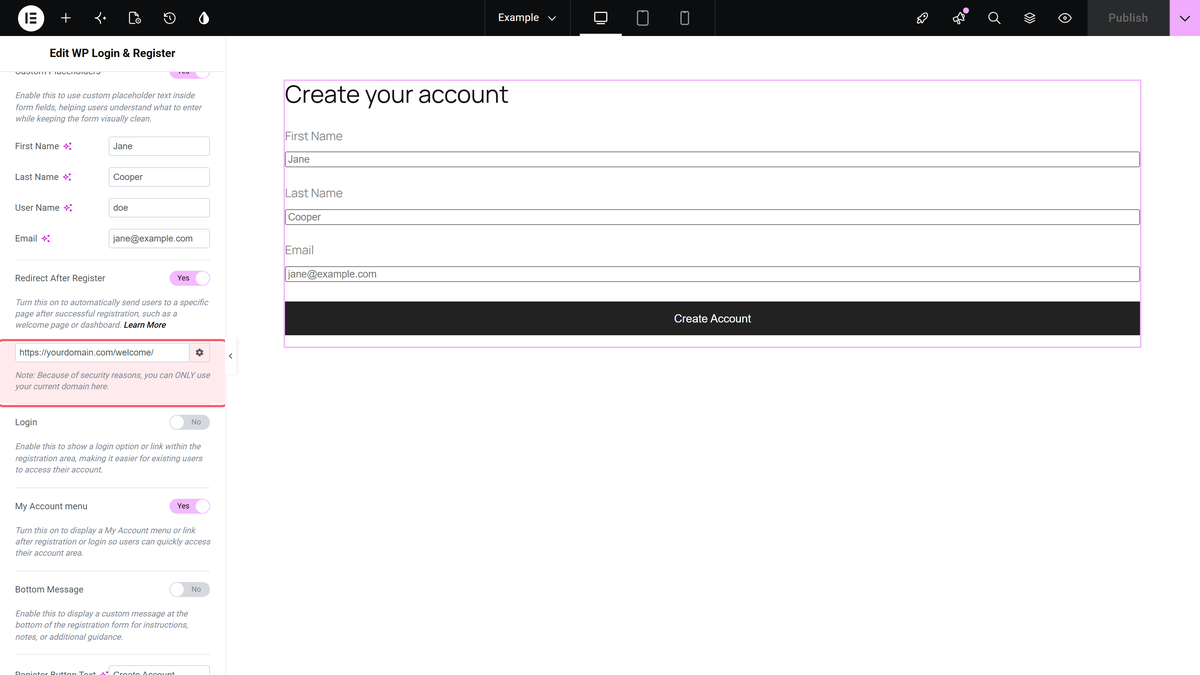Open the finder search icon

994,18
